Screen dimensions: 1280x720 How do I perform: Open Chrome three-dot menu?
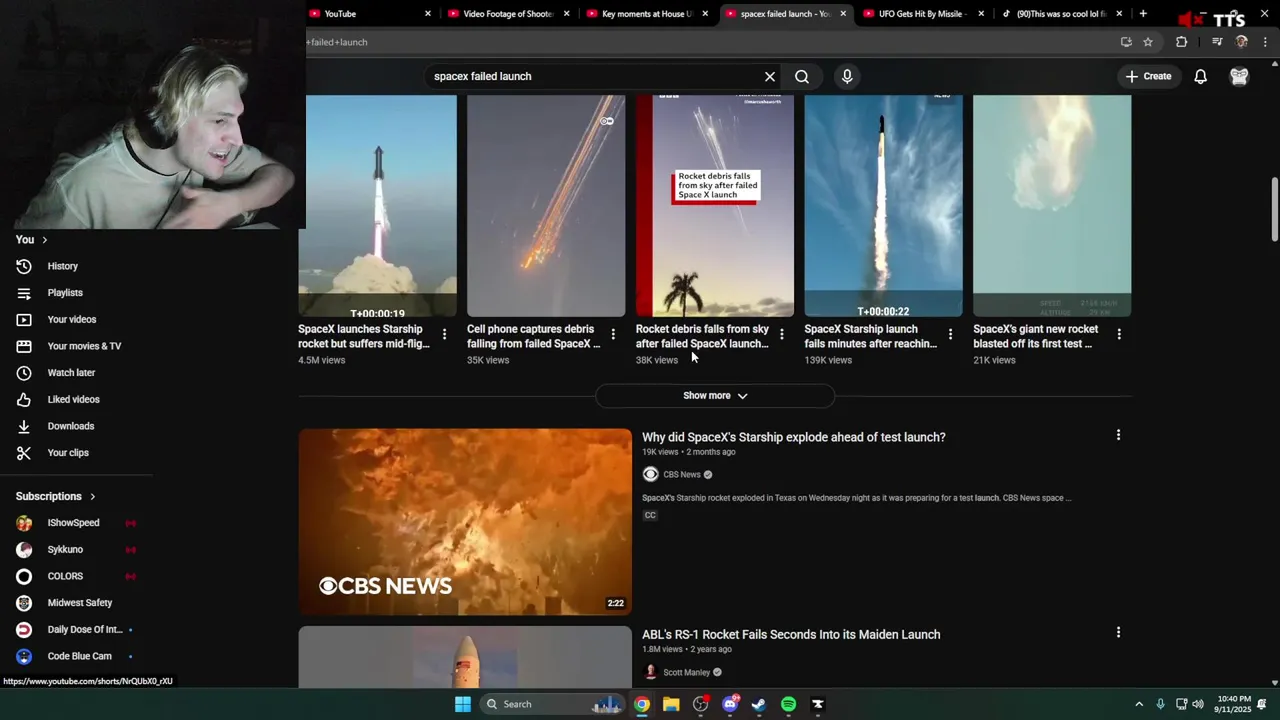pos(1266,42)
